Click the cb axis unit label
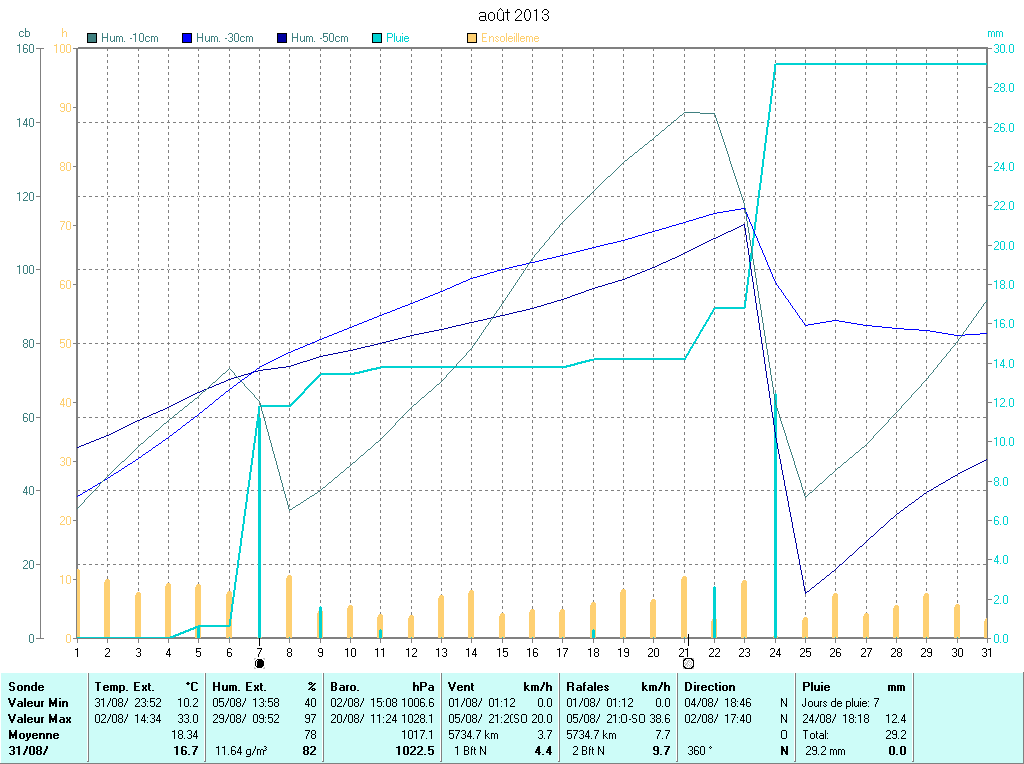The height and width of the screenshot is (764, 1024). pyautogui.click(x=24, y=33)
